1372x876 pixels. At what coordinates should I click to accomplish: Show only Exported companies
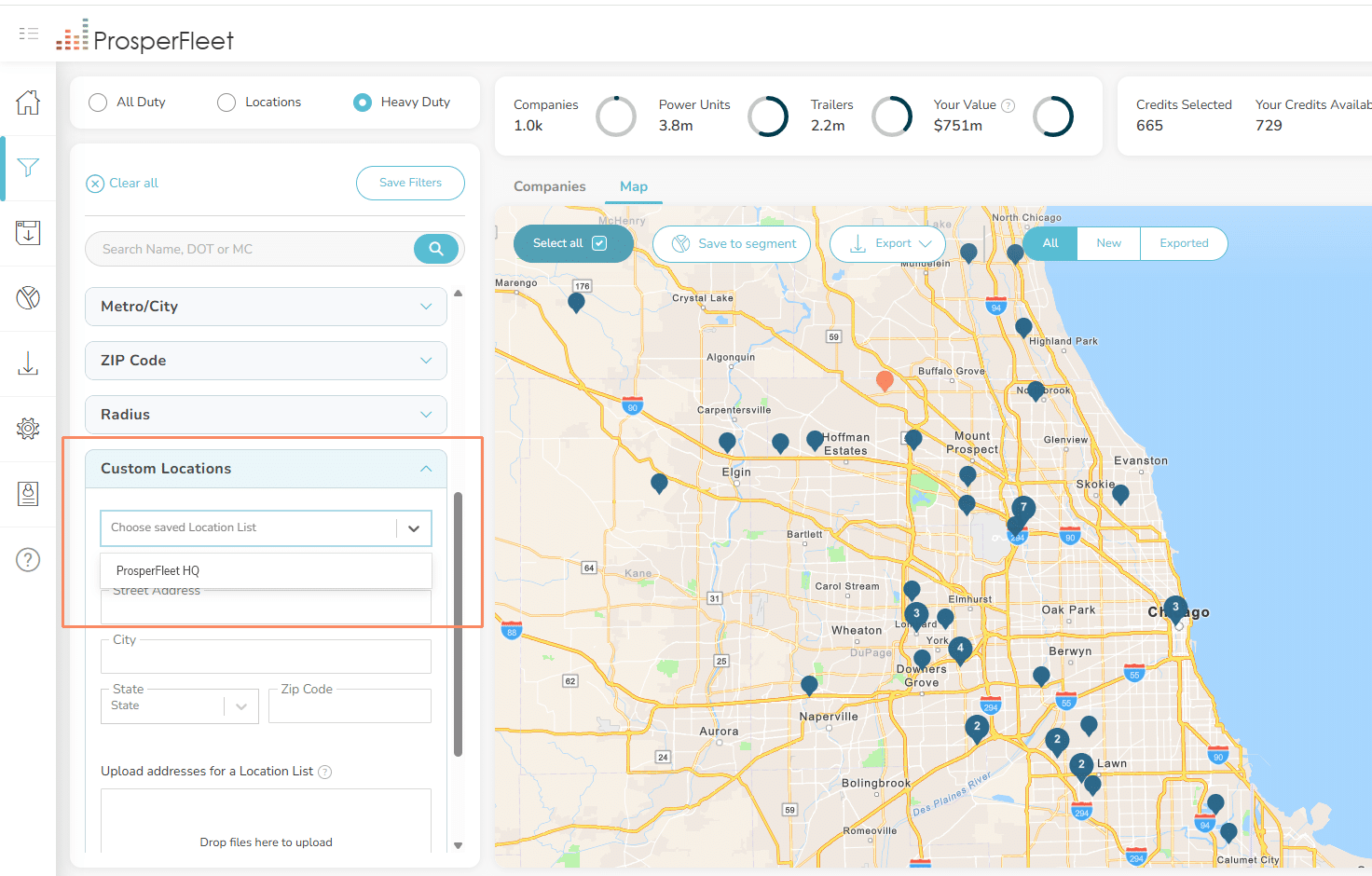(x=1184, y=243)
